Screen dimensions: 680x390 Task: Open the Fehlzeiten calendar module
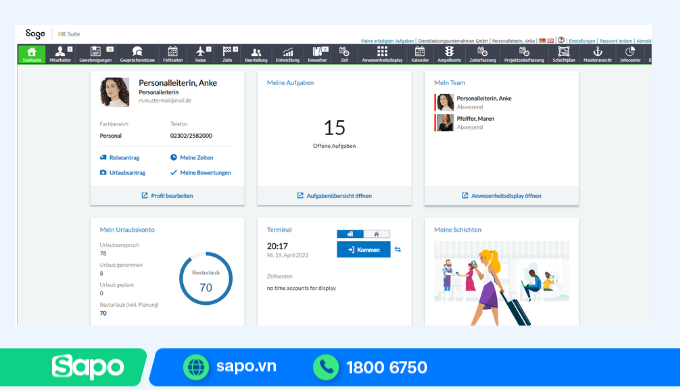coord(173,54)
